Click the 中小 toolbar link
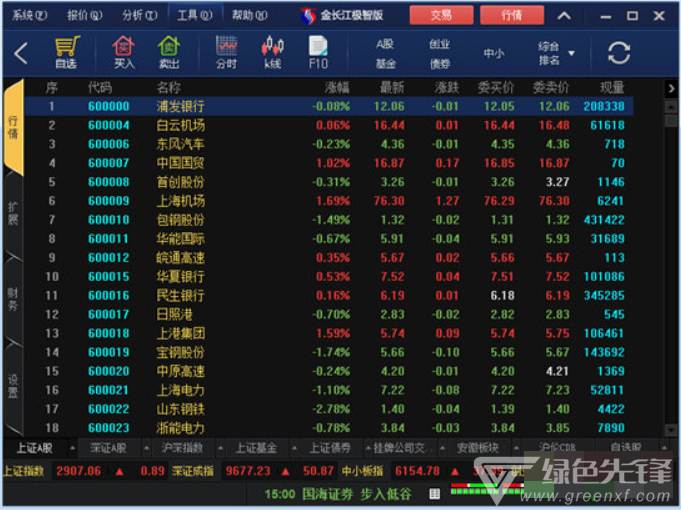The width and height of the screenshot is (681, 510). [494, 53]
